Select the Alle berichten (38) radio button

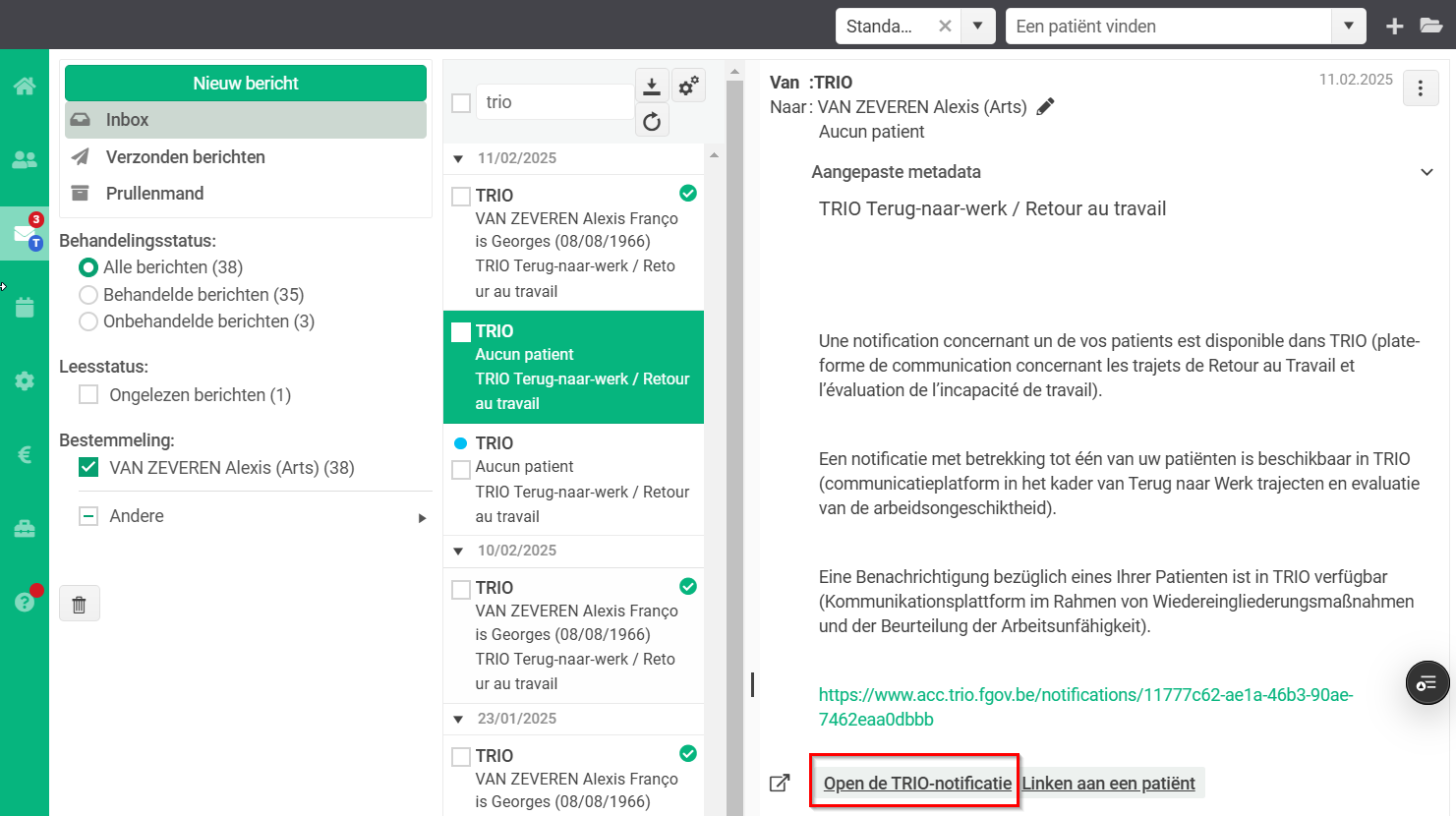click(88, 267)
